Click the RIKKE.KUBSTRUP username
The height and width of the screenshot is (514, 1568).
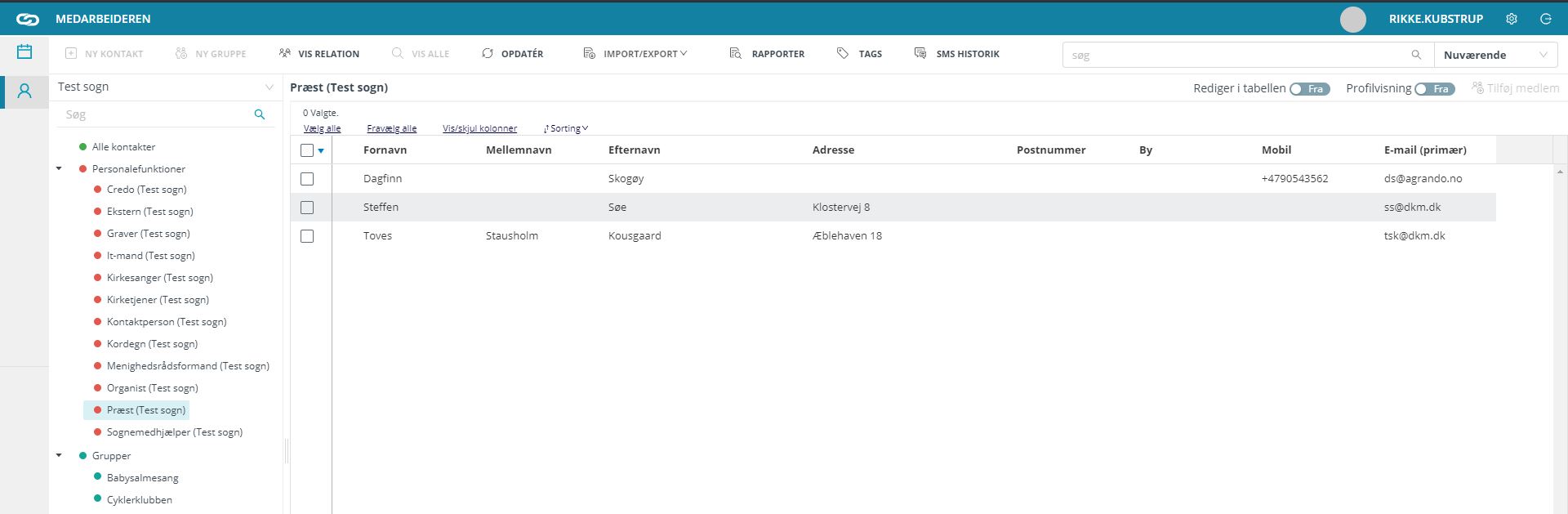click(x=1436, y=19)
